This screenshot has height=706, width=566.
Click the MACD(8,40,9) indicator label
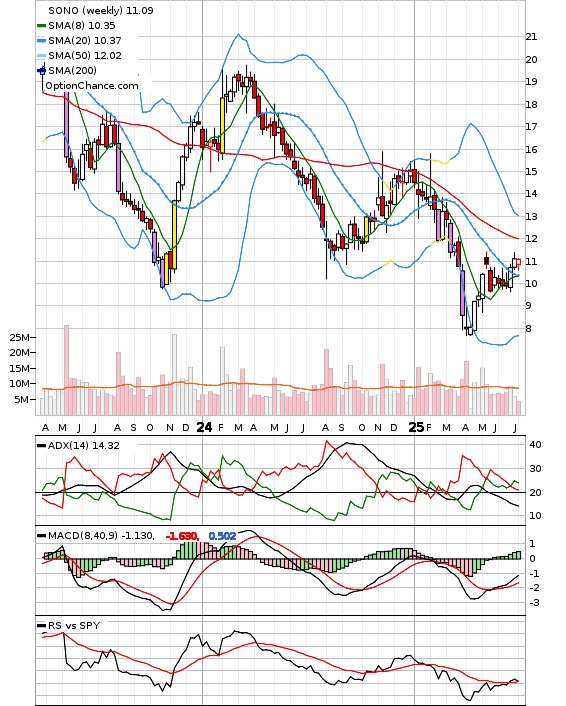pos(82,535)
